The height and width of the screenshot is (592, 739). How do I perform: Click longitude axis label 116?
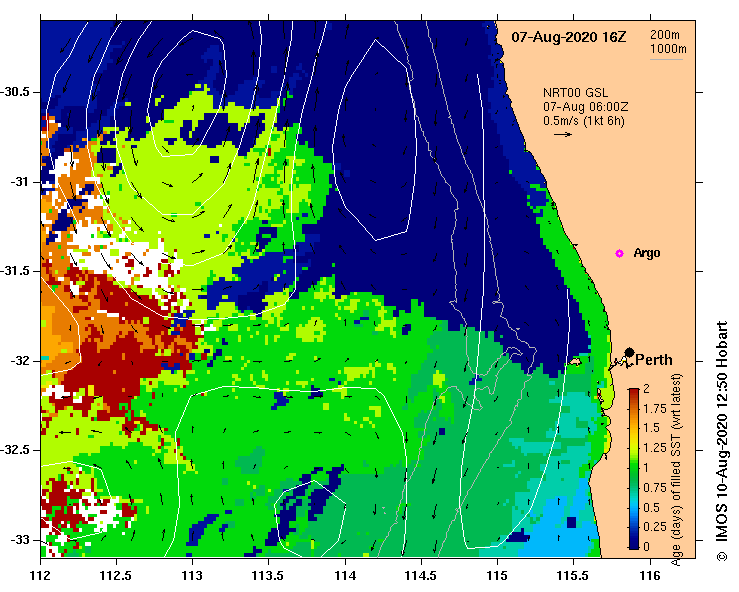pyautogui.click(x=650, y=576)
